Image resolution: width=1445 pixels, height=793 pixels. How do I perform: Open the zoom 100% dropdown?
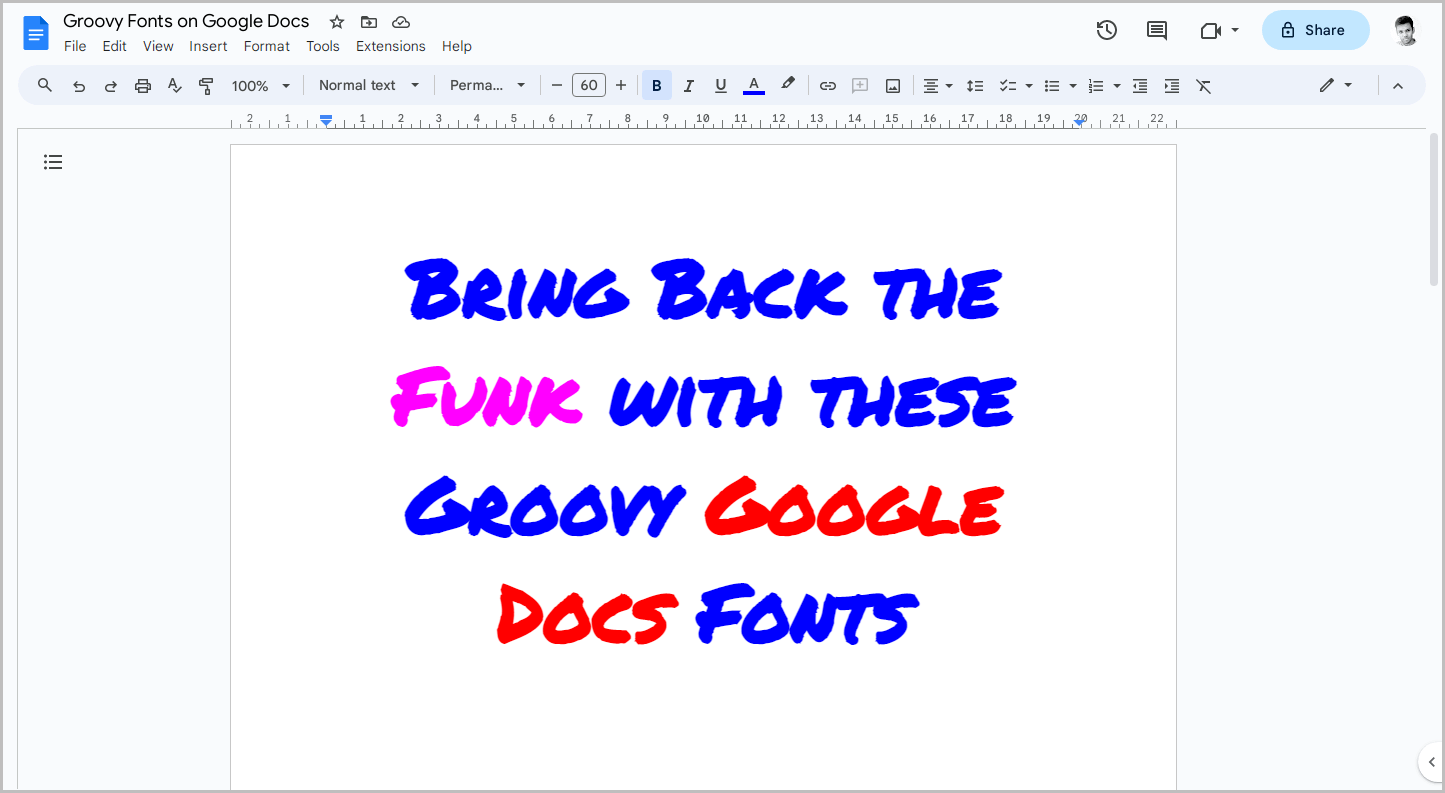(261, 86)
